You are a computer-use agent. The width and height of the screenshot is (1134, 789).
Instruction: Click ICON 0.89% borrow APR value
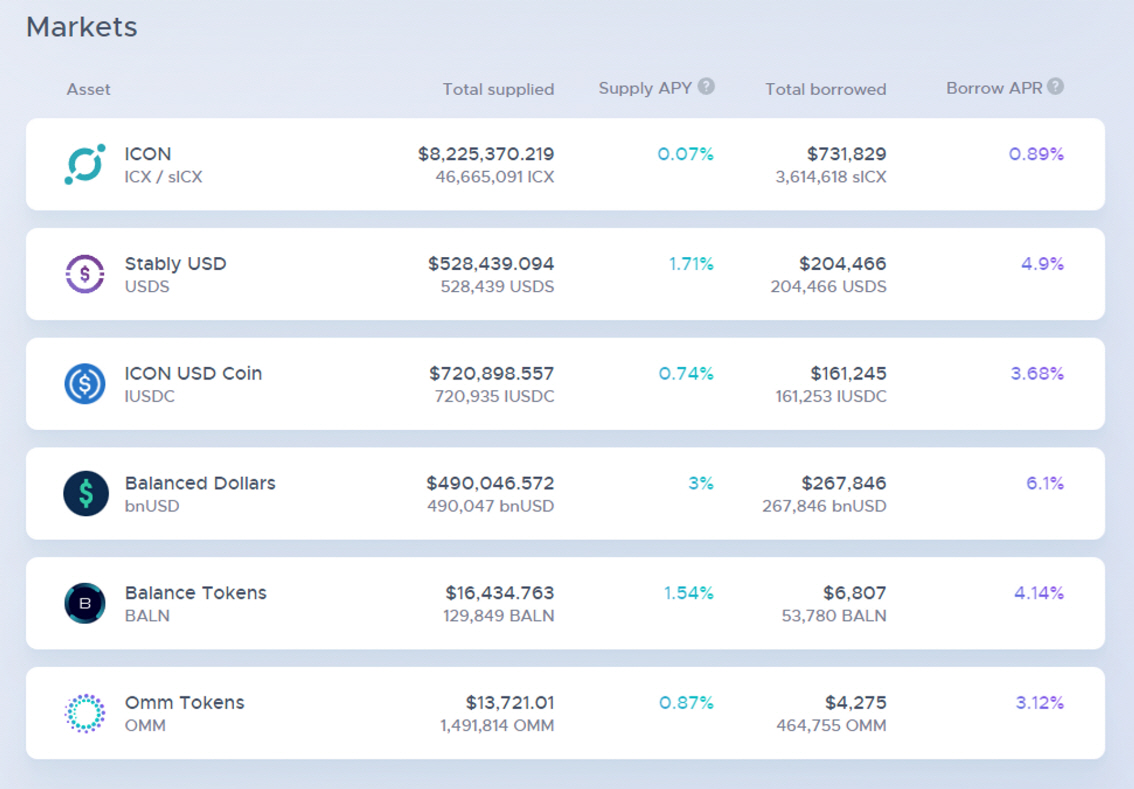point(1036,154)
